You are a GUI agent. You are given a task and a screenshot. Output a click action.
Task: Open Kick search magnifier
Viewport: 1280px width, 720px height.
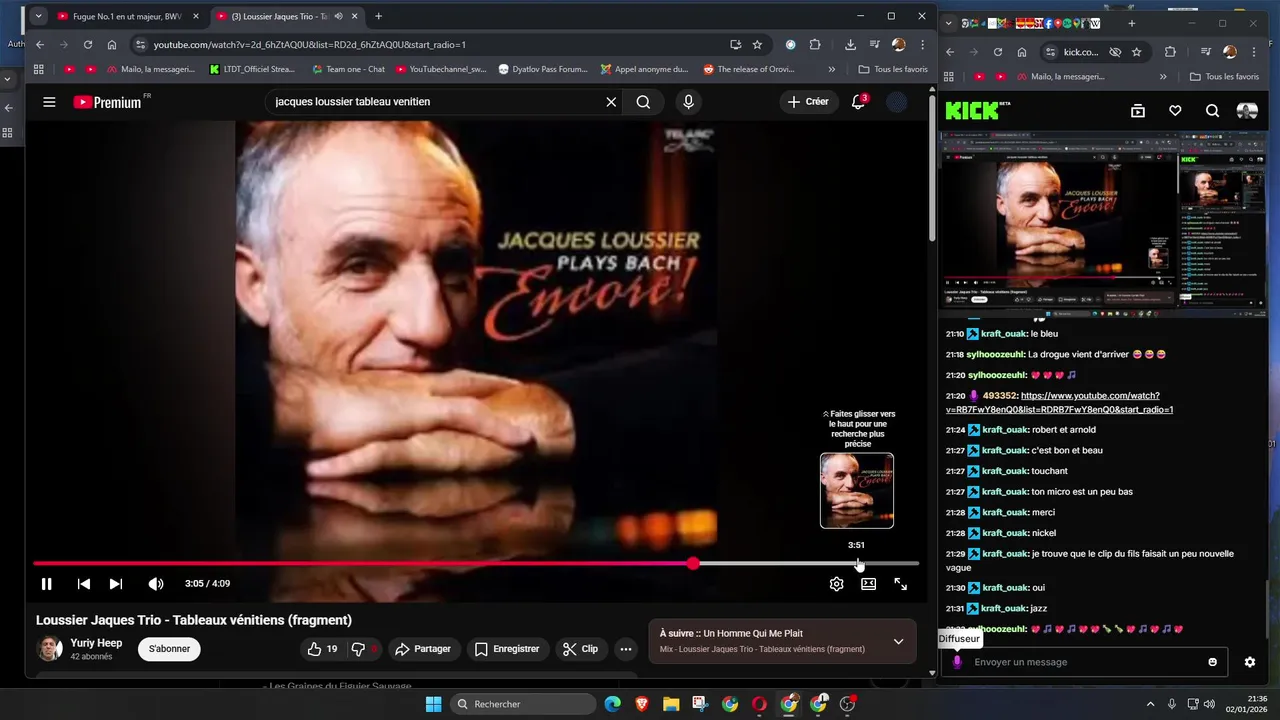1212,111
